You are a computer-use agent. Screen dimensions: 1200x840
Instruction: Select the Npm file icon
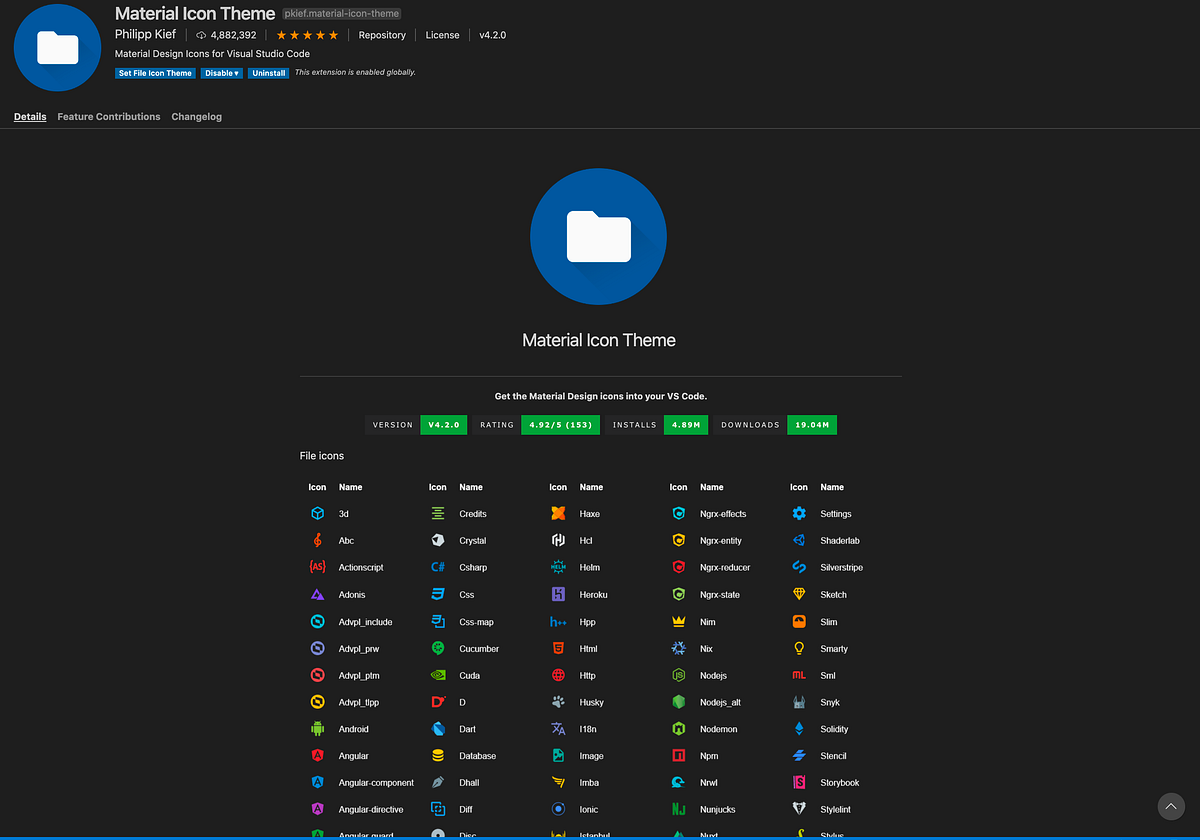[678, 755]
